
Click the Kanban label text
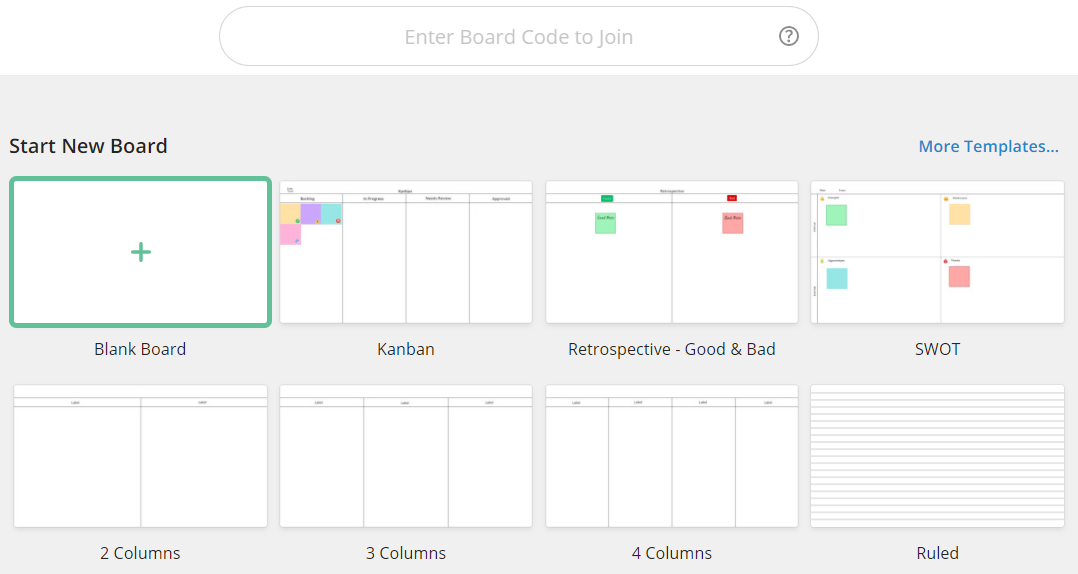point(406,349)
